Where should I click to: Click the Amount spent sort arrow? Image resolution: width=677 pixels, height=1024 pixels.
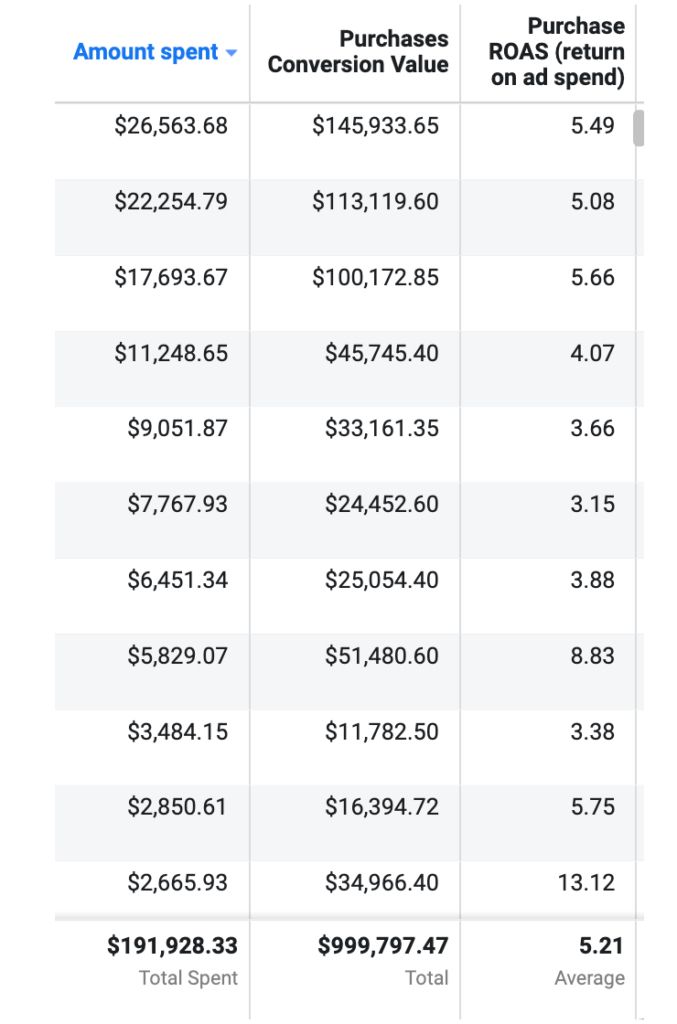click(x=231, y=53)
